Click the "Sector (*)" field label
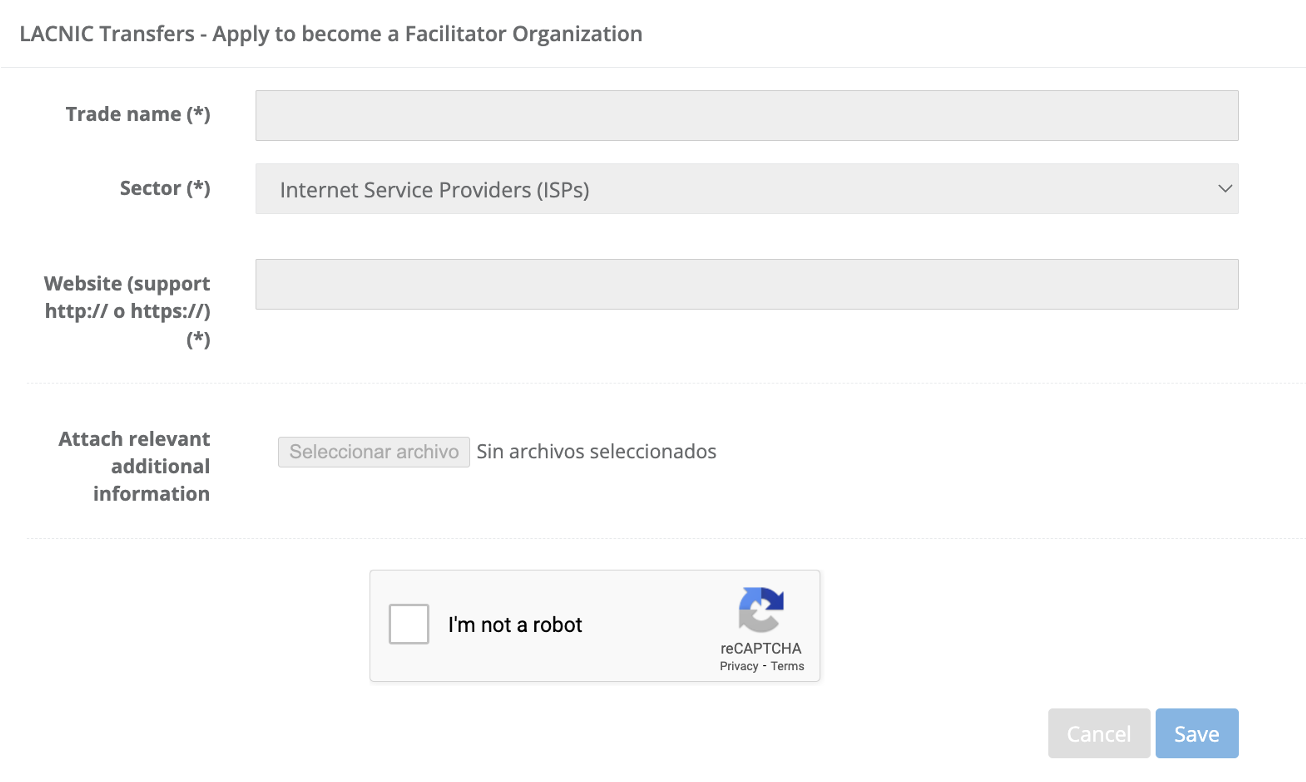 click(x=165, y=188)
